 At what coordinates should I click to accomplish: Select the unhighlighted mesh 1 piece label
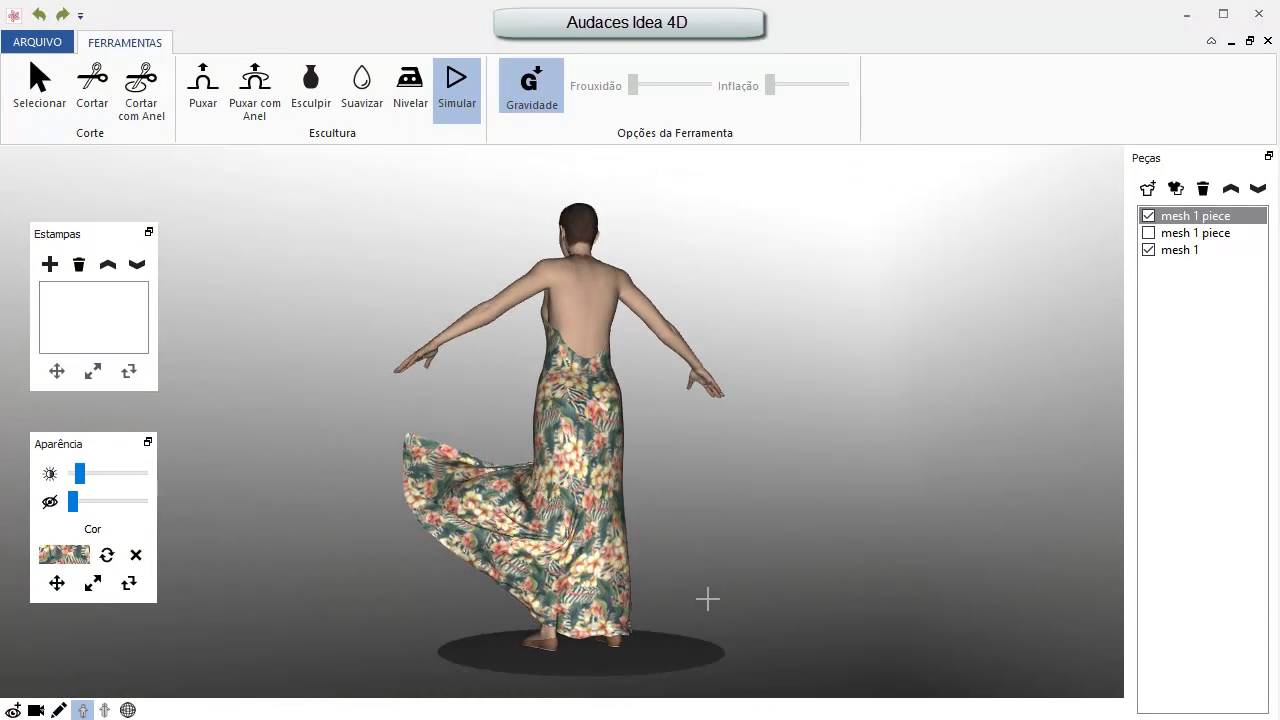1195,233
